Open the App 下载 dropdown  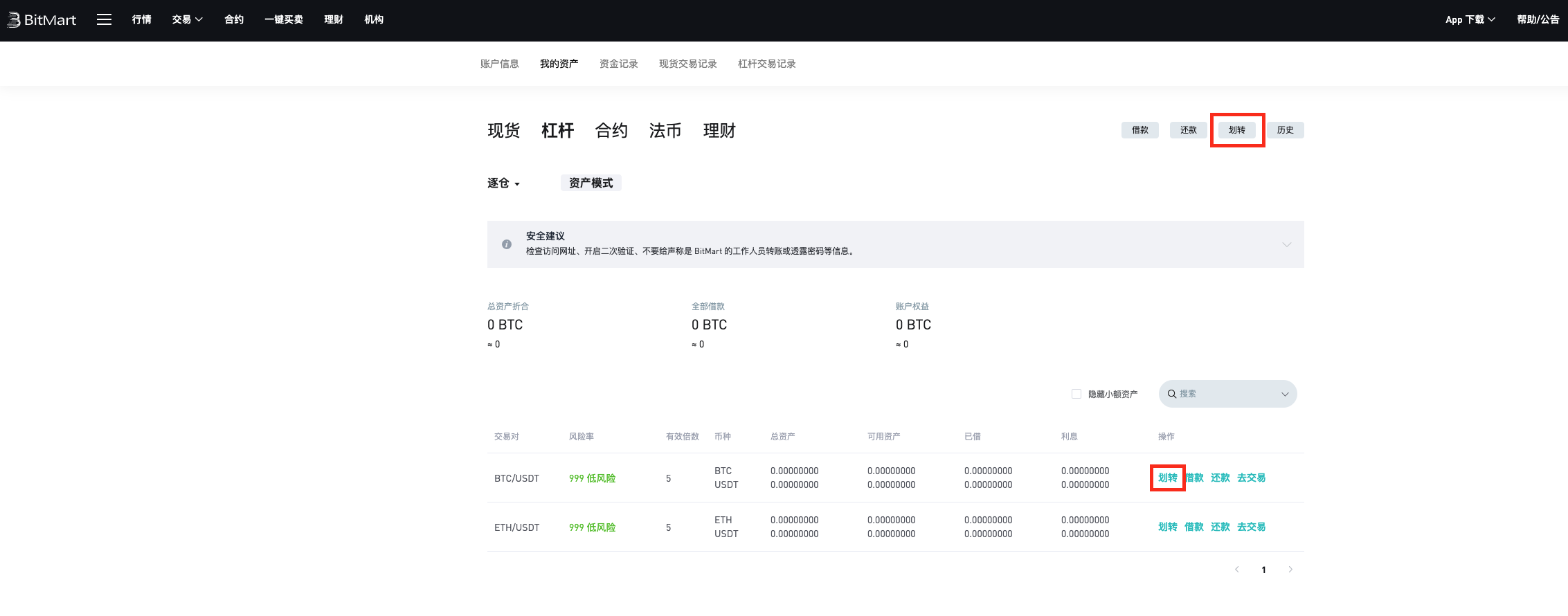(x=1470, y=19)
